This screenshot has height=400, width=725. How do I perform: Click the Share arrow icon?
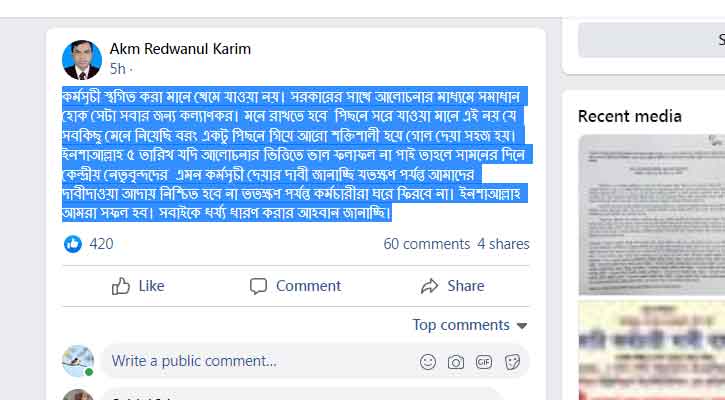[430, 286]
